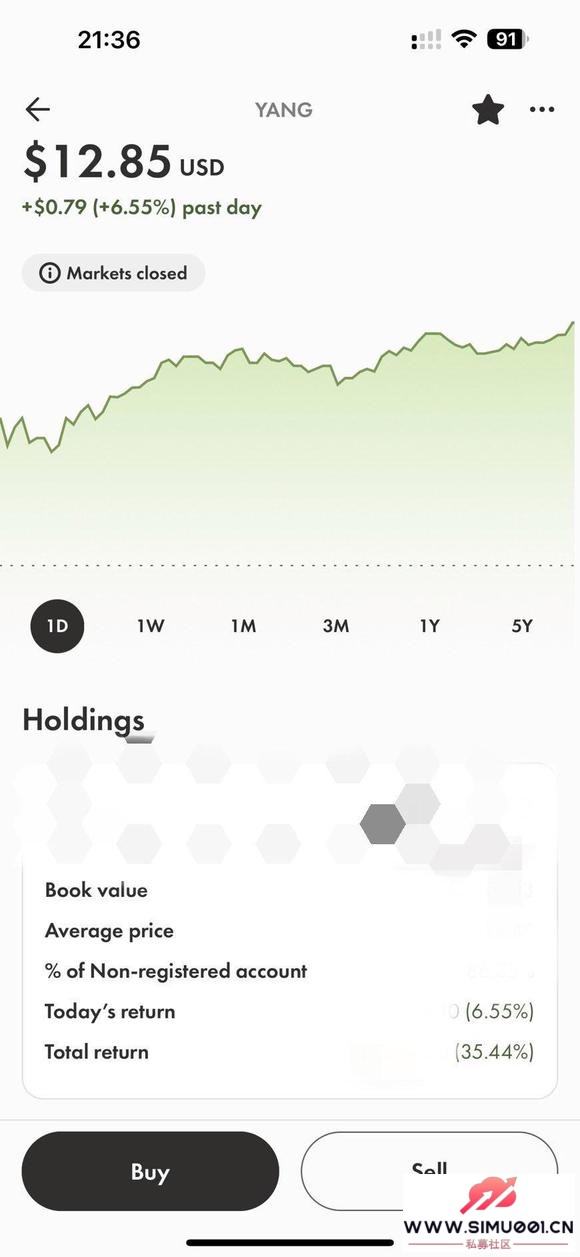Viewport: 580px width, 1257px height.
Task: Check the Wi-Fi status icon
Action: [463, 40]
